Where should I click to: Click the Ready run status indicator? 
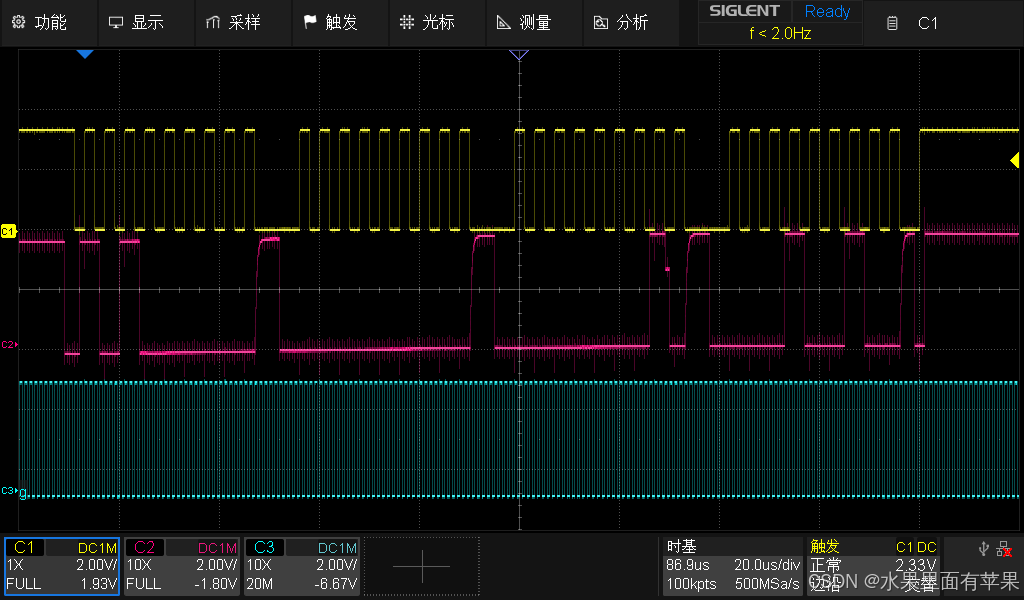[x=827, y=11]
